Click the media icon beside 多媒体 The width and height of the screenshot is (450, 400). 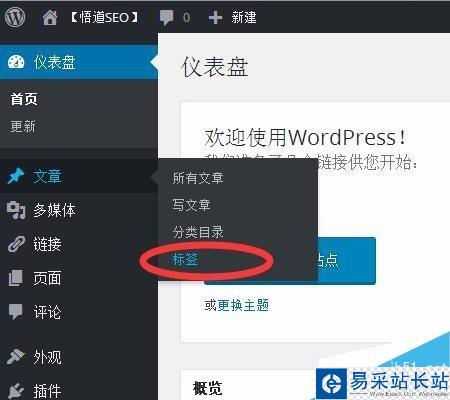[16, 210]
